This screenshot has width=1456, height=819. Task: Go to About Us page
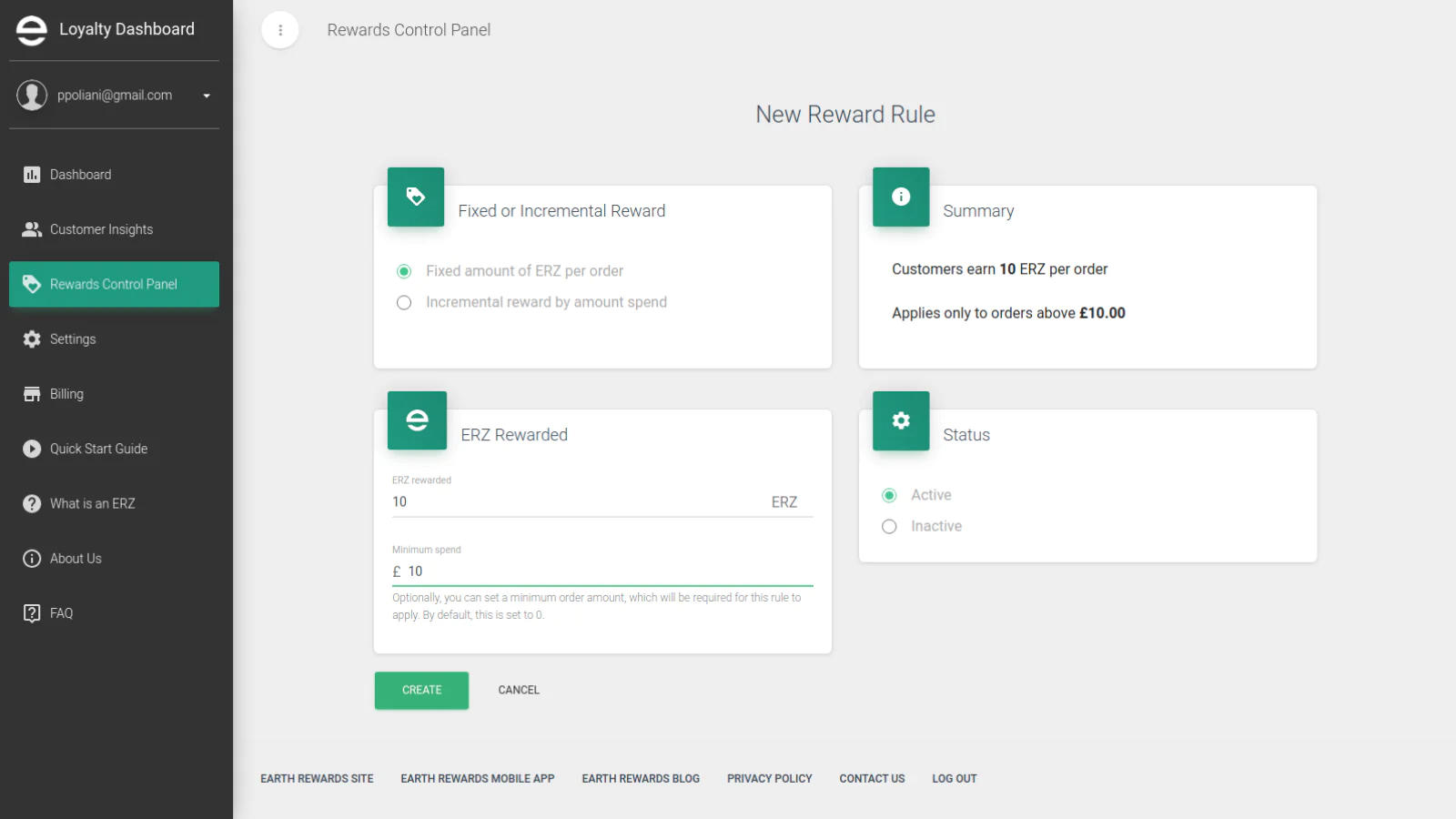click(x=76, y=559)
